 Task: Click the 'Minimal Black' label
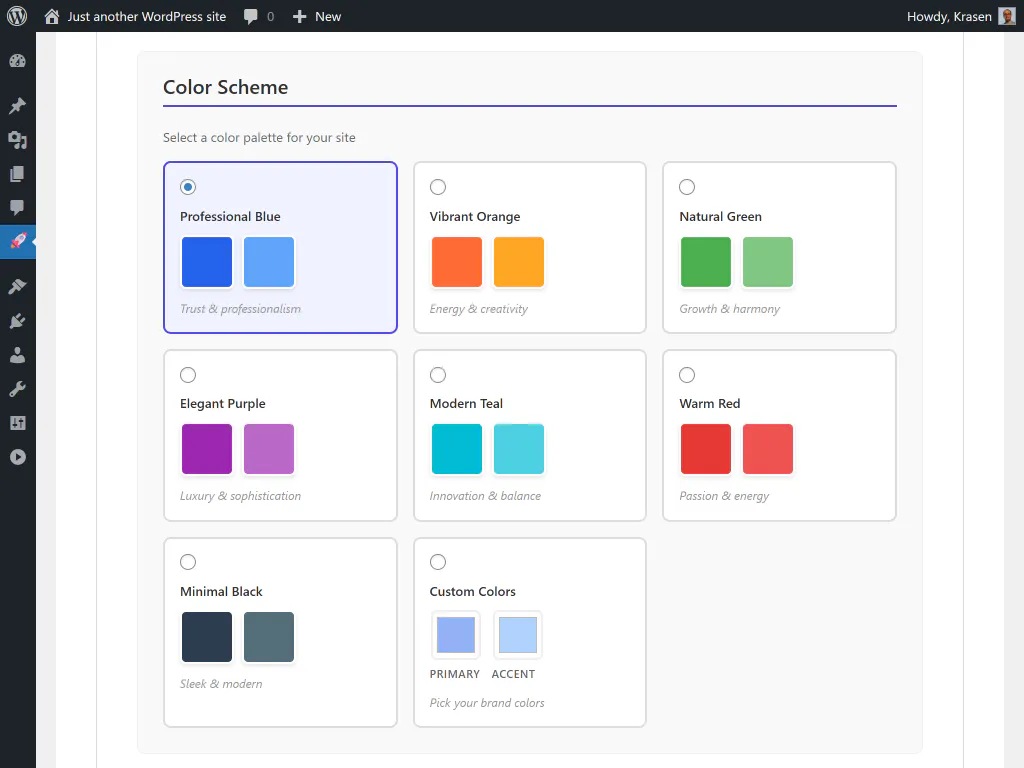[221, 591]
